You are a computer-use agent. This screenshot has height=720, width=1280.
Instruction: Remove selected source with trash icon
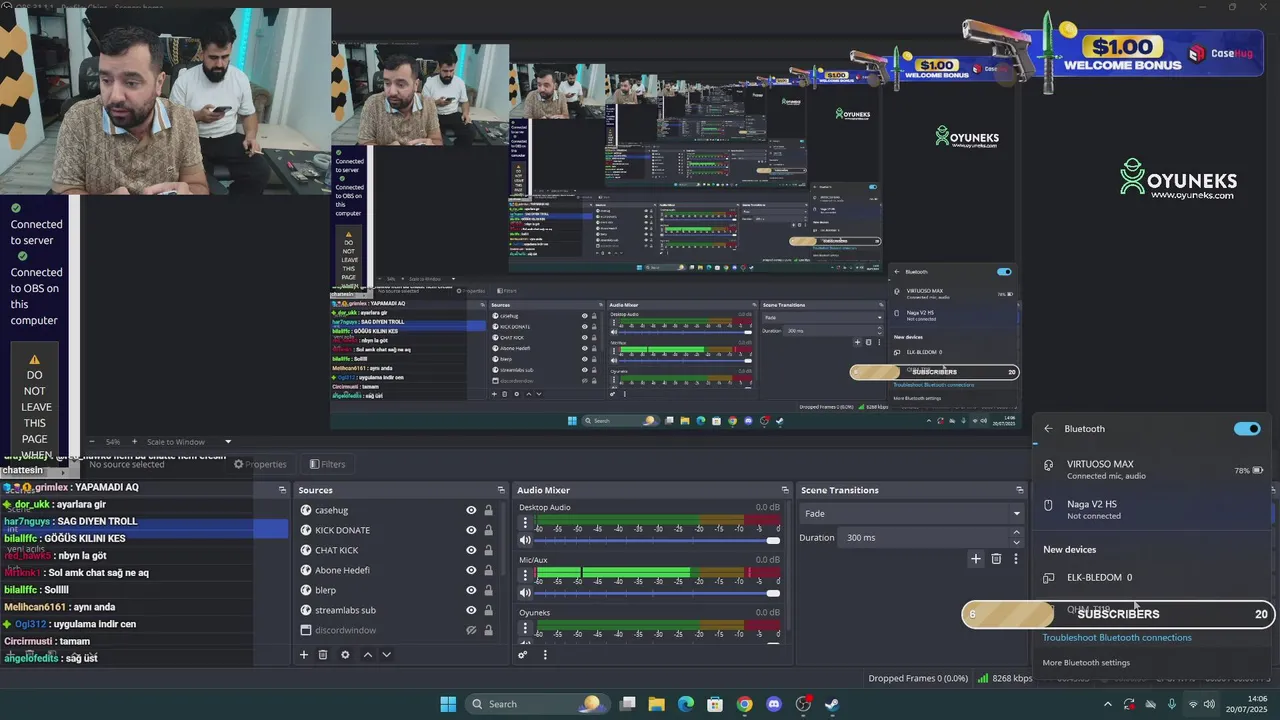[323, 655]
